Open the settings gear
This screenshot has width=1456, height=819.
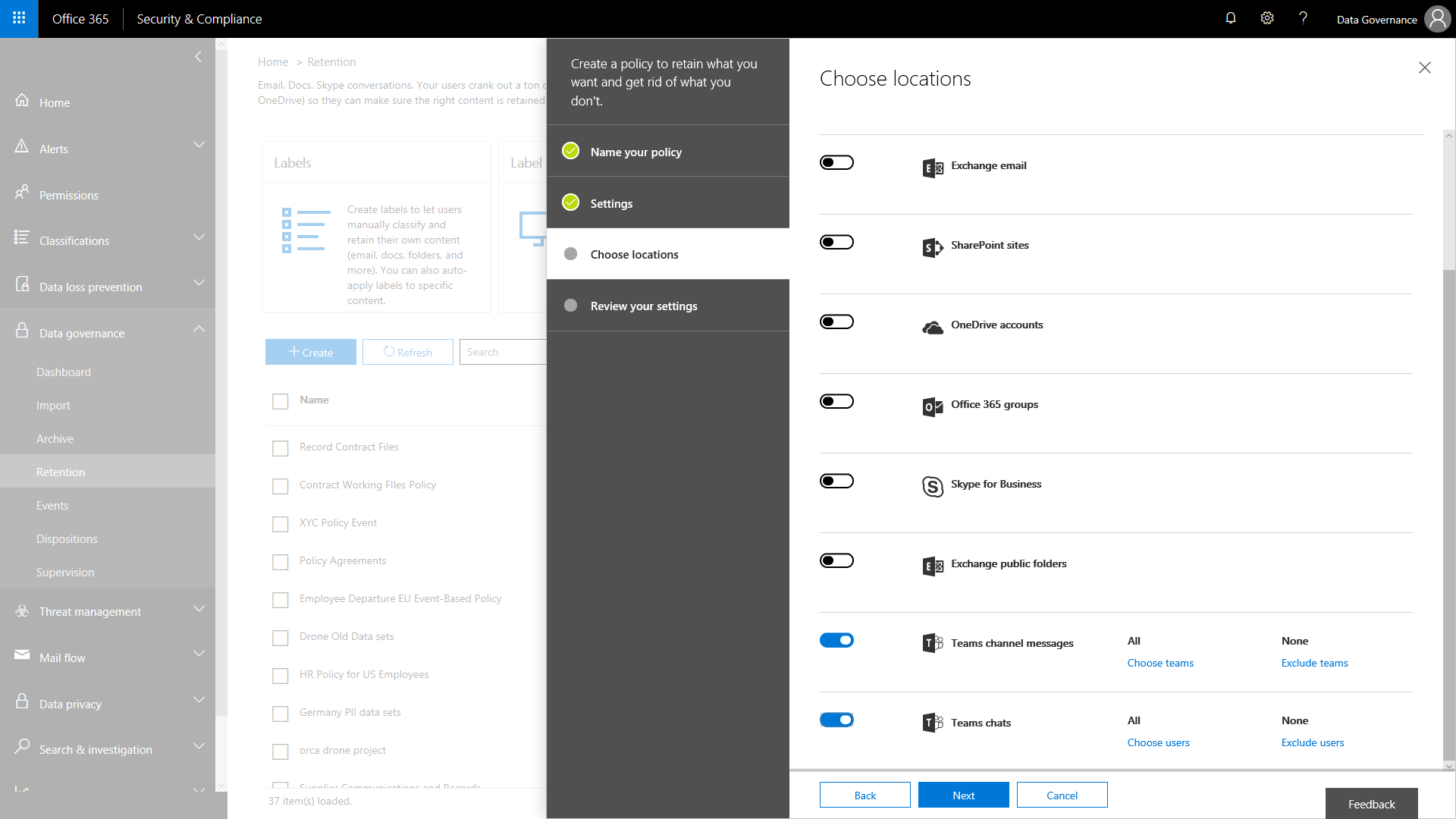(x=1266, y=18)
